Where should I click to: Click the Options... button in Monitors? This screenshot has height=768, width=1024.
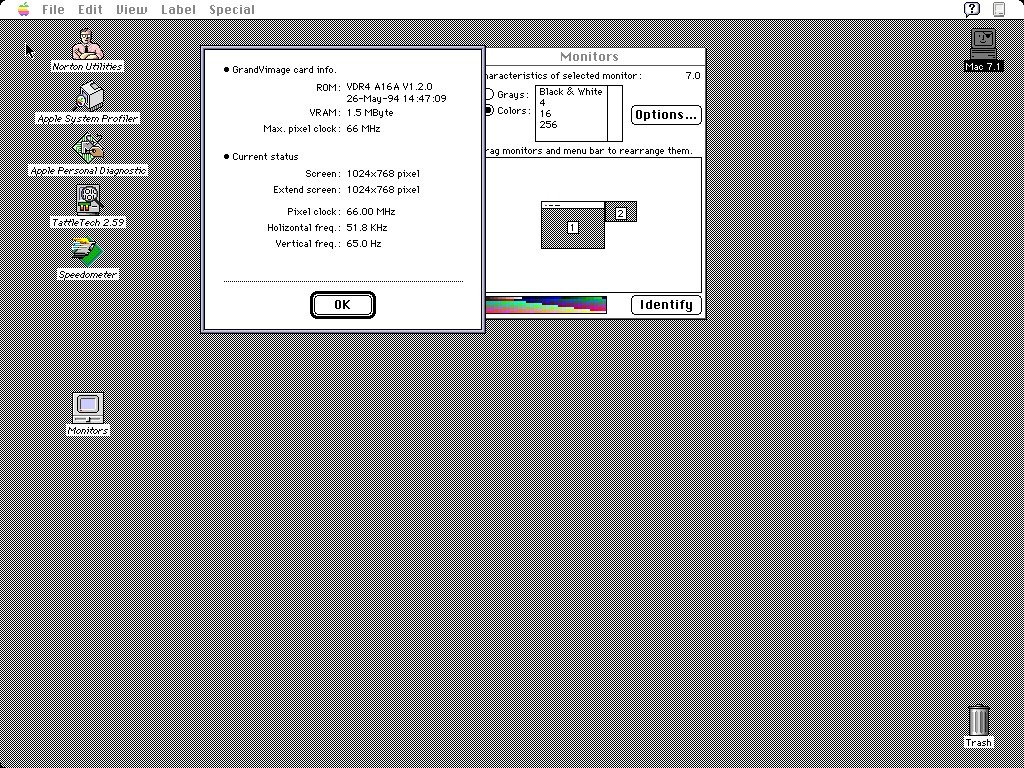pos(666,115)
